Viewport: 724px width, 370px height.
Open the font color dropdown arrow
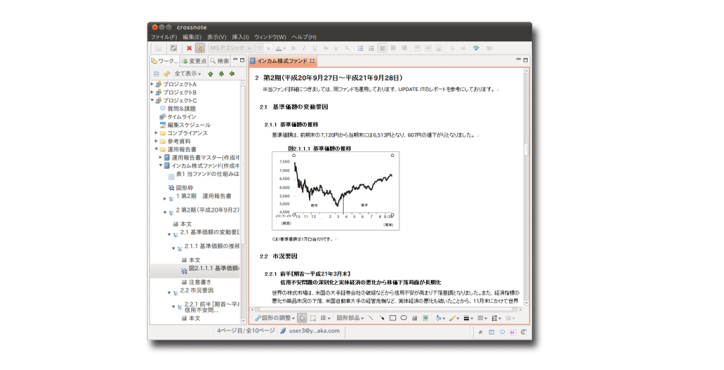click(x=284, y=49)
